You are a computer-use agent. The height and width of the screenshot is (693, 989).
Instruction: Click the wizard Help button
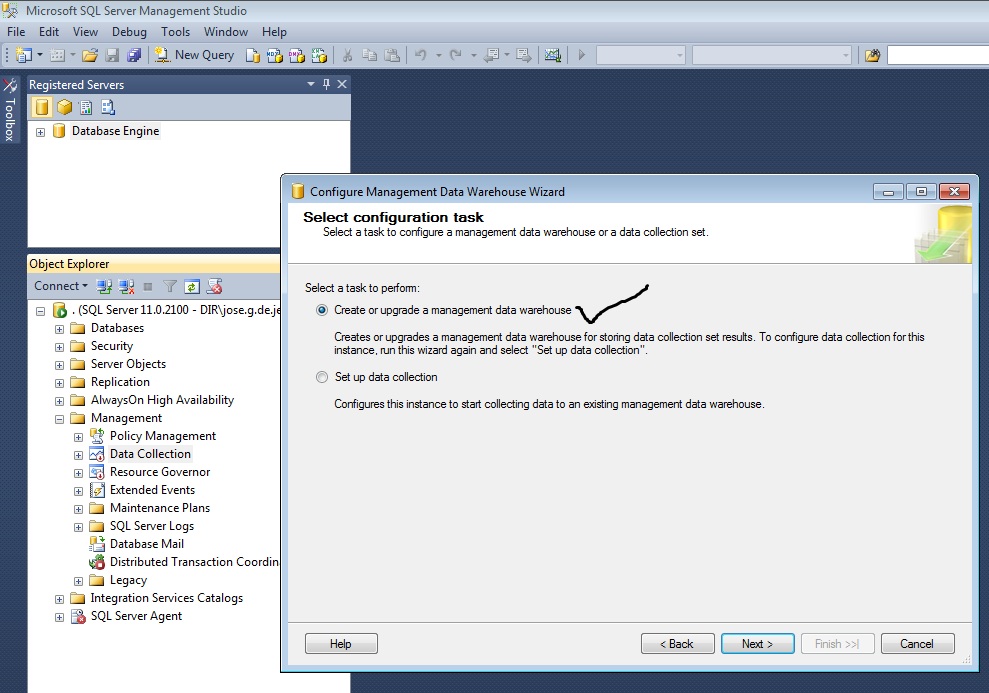[x=341, y=644]
